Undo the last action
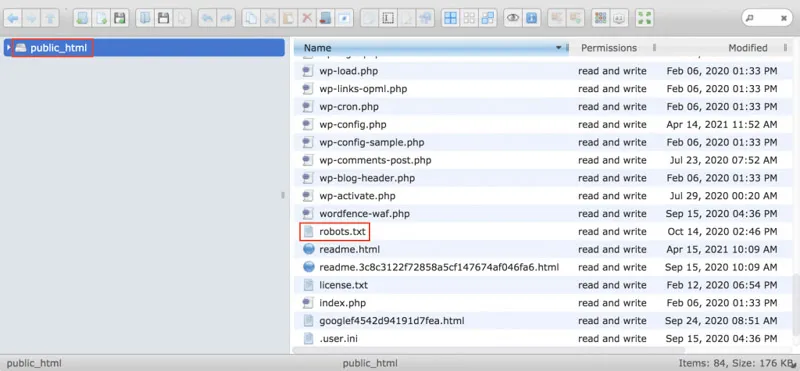The height and width of the screenshot is (371, 800). pos(207,19)
